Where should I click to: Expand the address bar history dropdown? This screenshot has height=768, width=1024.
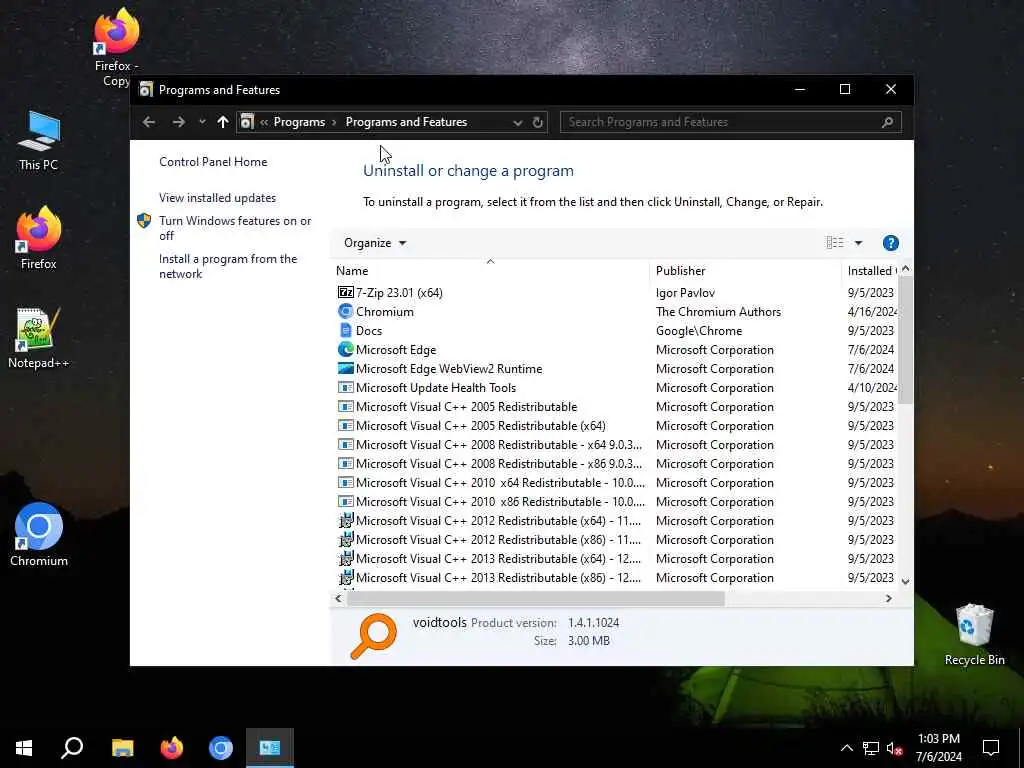point(517,122)
